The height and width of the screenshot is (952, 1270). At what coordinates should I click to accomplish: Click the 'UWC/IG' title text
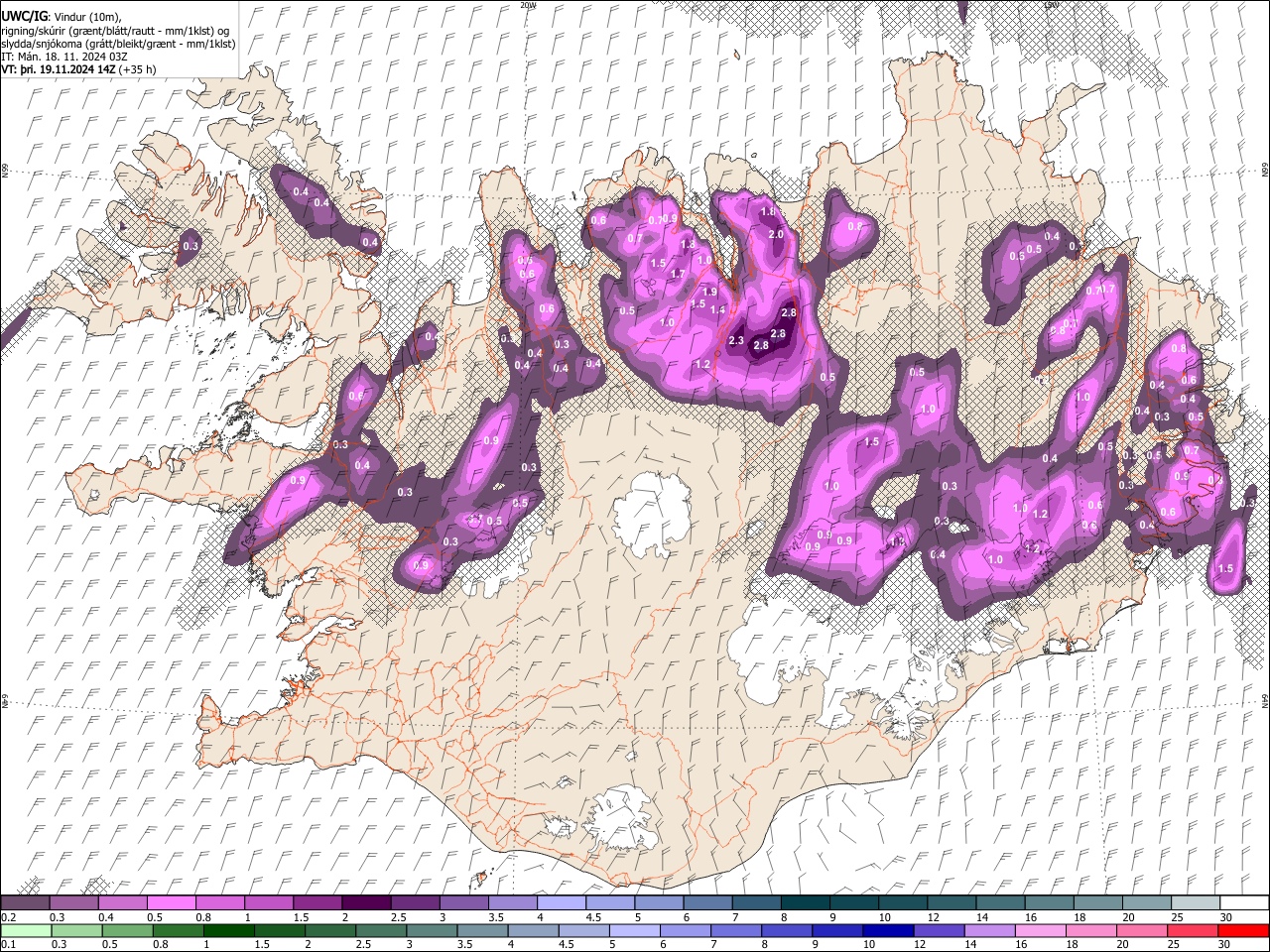24,17
